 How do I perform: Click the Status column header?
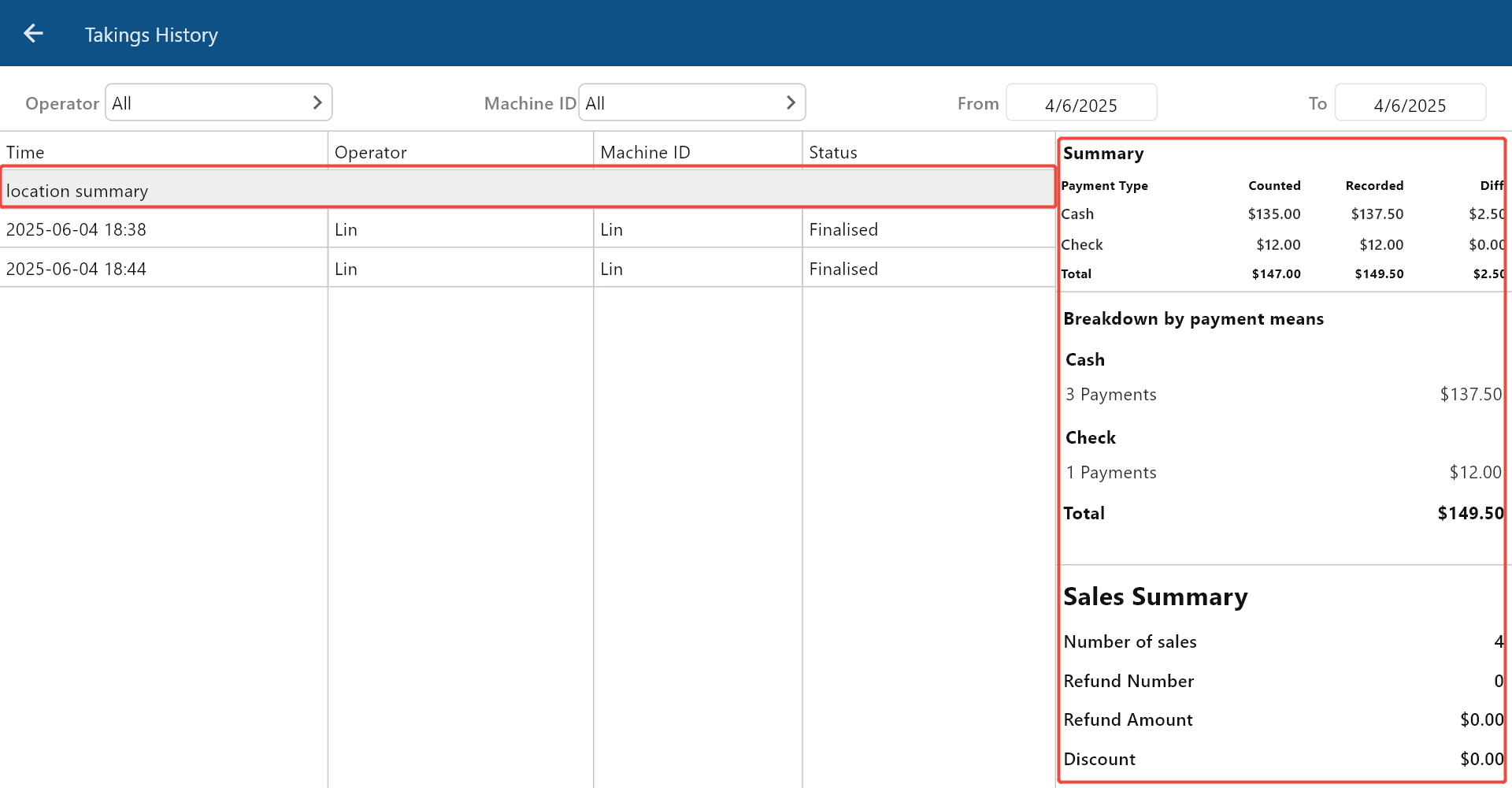pyautogui.click(x=832, y=152)
